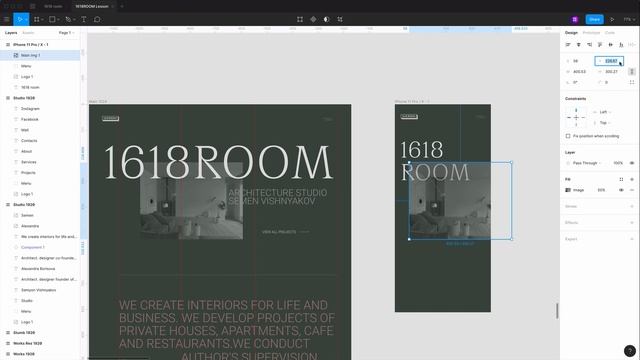Click the Align horizontal centers icon
This screenshot has width=640, height=360.
(x=578, y=44)
